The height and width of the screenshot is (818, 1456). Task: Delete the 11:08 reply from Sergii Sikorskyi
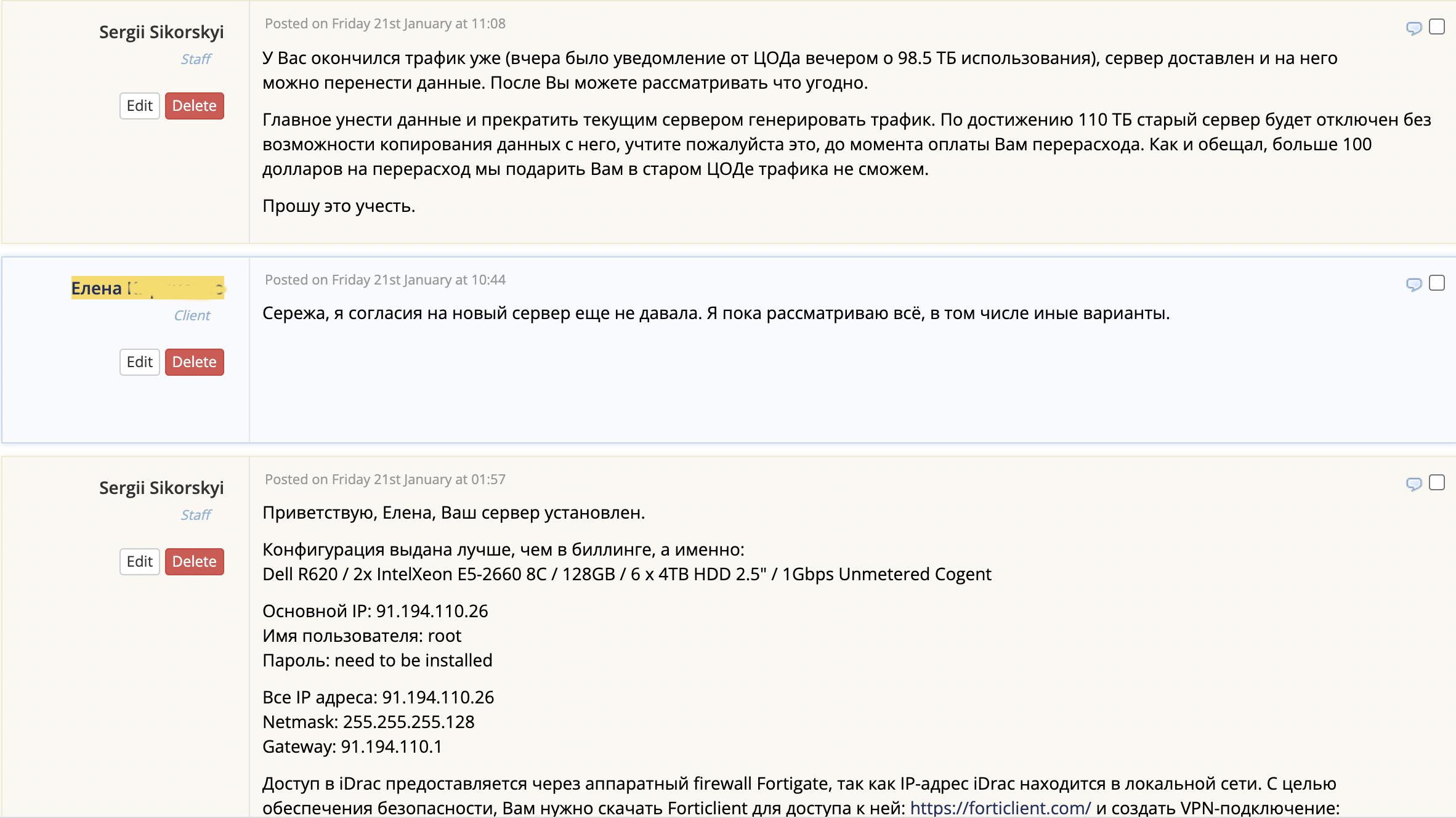[x=194, y=106]
